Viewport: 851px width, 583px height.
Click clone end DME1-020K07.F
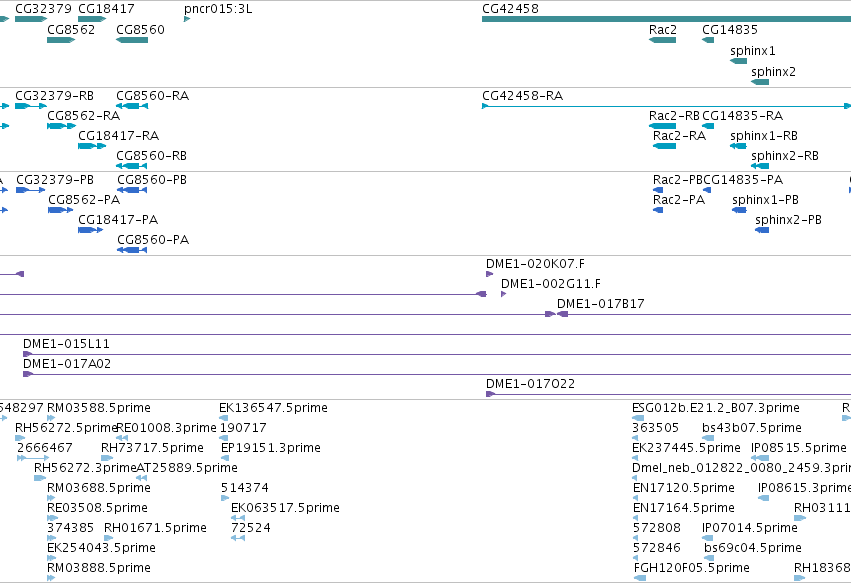(x=490, y=274)
